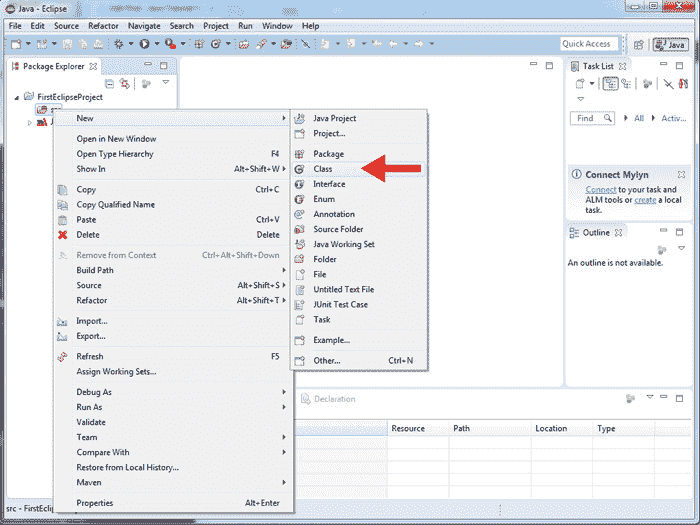Viewport: 700px width, 525px height.
Task: Toggle Scheduled view icon in Task List
Action: 626,83
